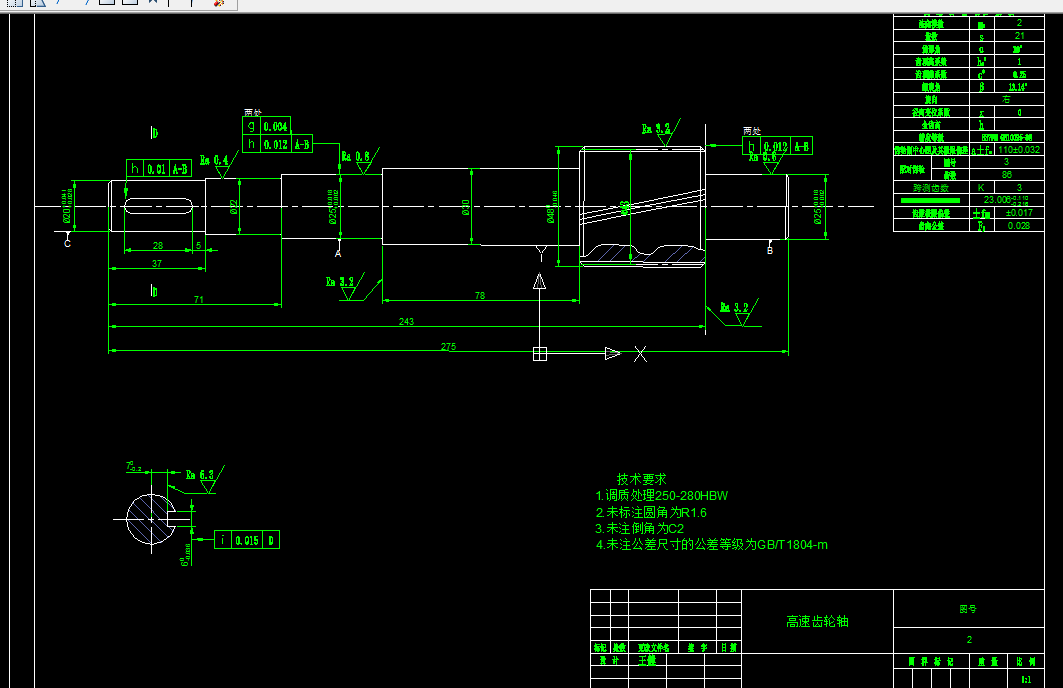Select note 2.未标注圆角为R1.6
The height and width of the screenshot is (688, 1063).
[651, 512]
